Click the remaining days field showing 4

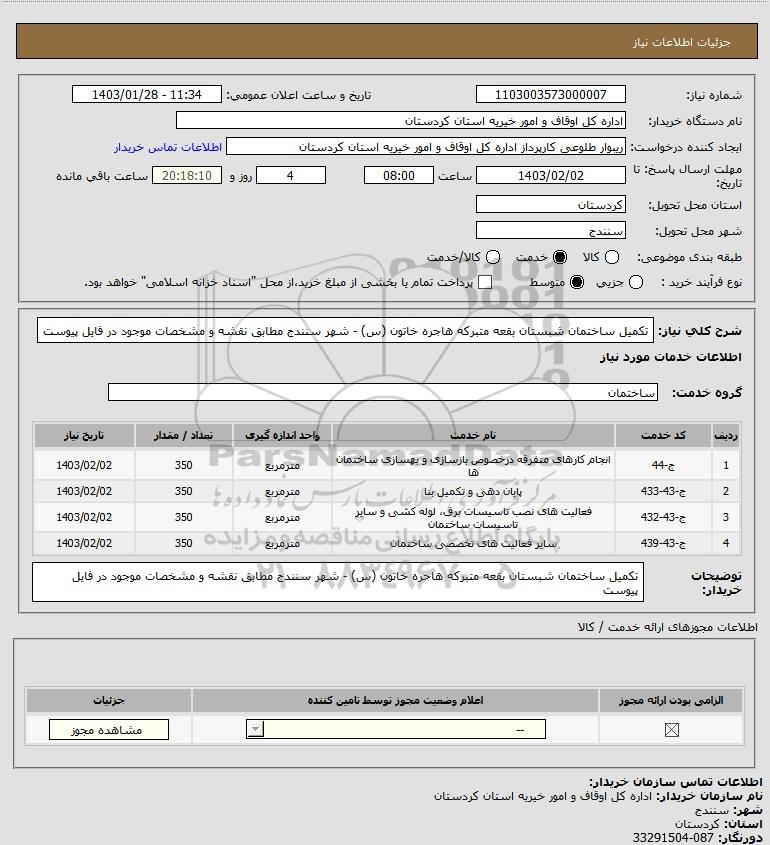click(290, 175)
